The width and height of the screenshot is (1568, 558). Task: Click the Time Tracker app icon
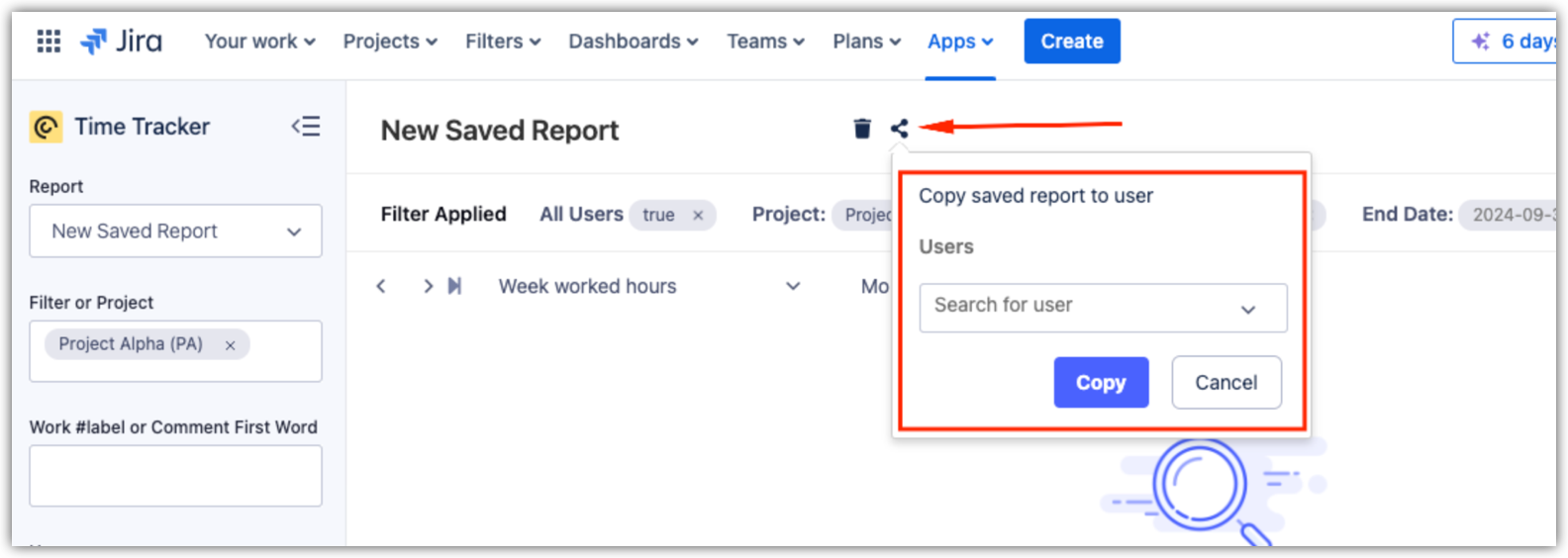(46, 128)
